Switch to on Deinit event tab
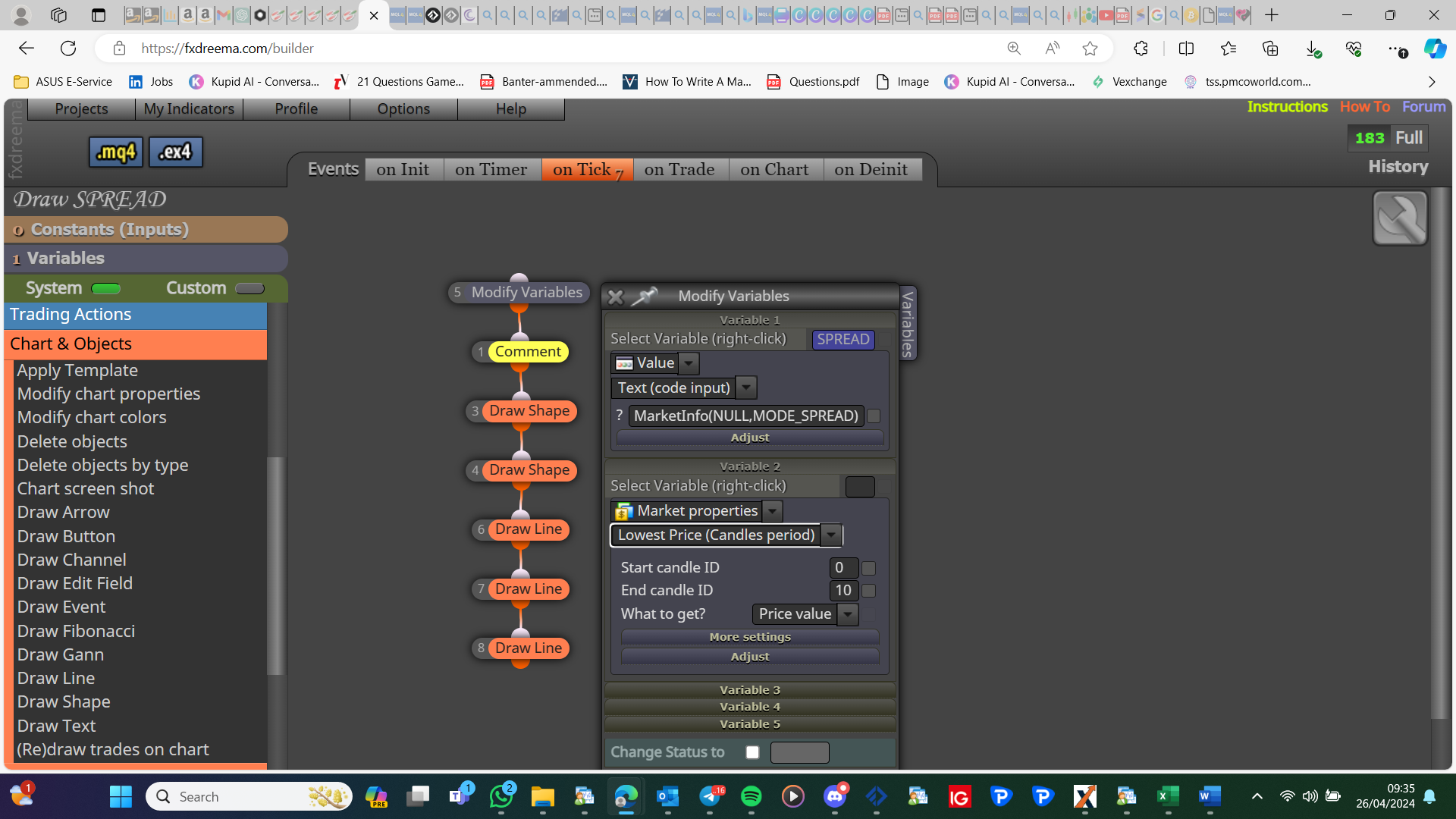Screen dimensions: 1456x819 click(x=871, y=170)
